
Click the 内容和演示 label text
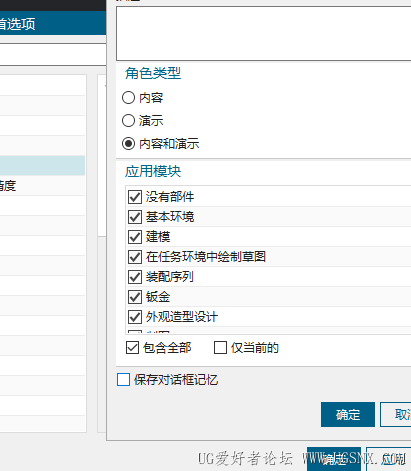click(x=169, y=144)
